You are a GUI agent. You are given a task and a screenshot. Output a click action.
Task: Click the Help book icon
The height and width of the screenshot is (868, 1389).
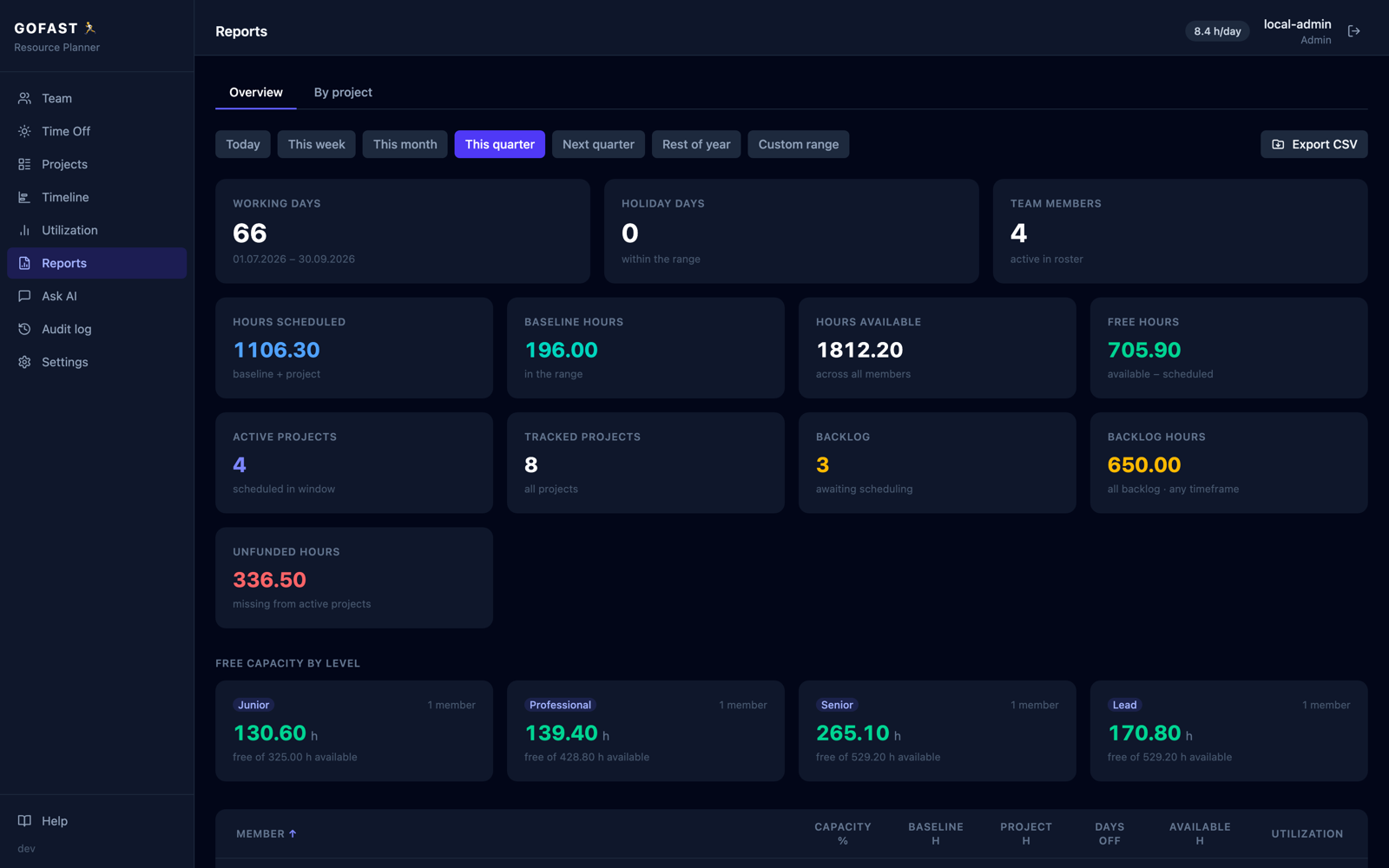(x=24, y=820)
